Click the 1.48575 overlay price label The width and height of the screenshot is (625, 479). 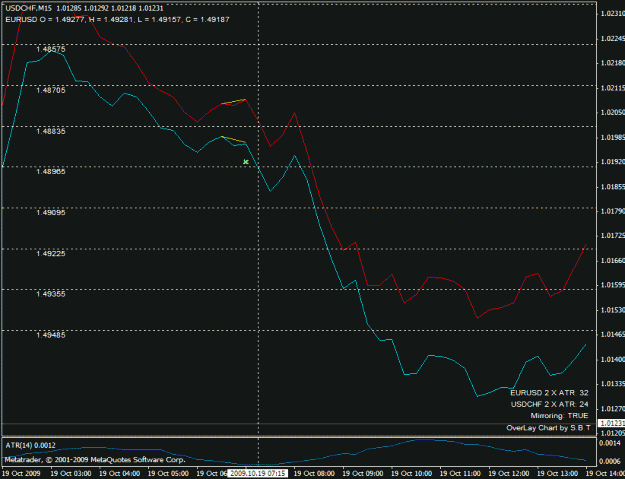point(51,49)
